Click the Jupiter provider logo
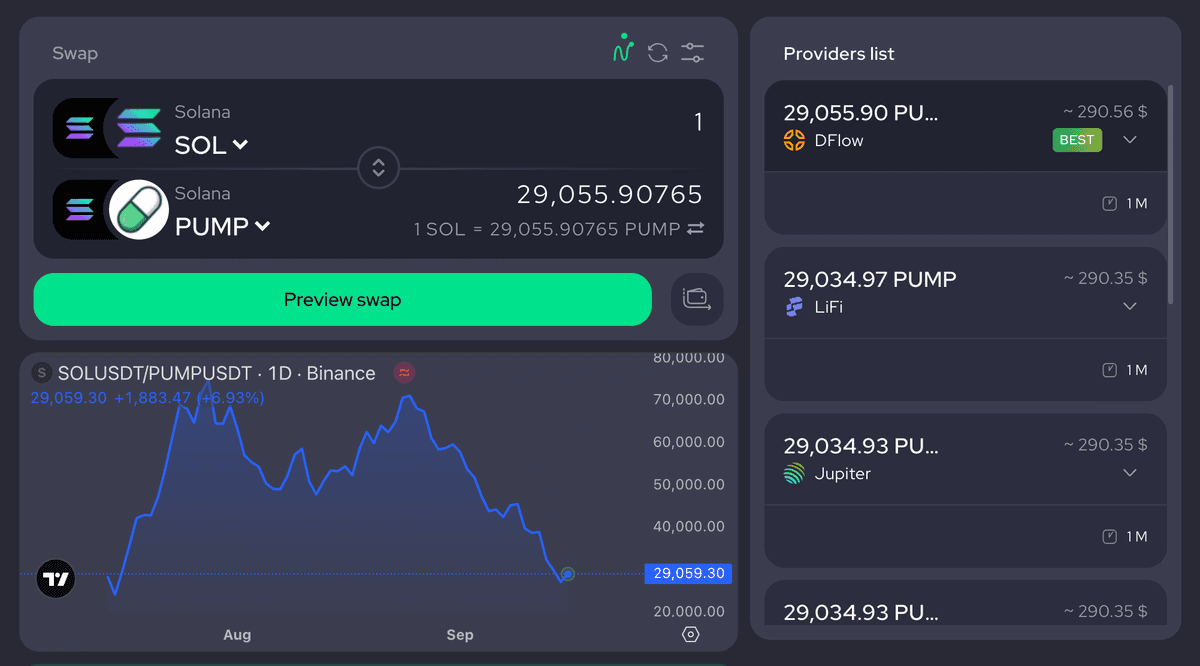 pyautogui.click(x=794, y=474)
